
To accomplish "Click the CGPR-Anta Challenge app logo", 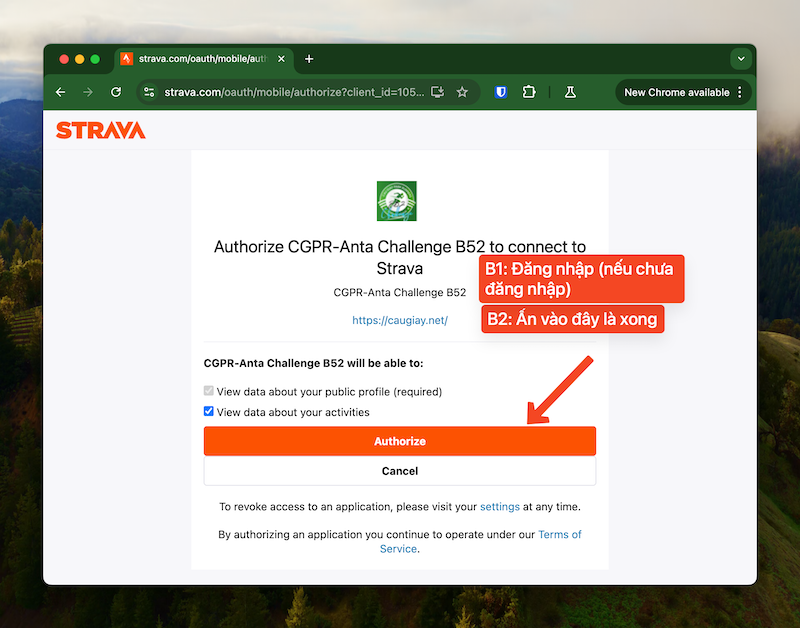I will (x=396, y=201).
